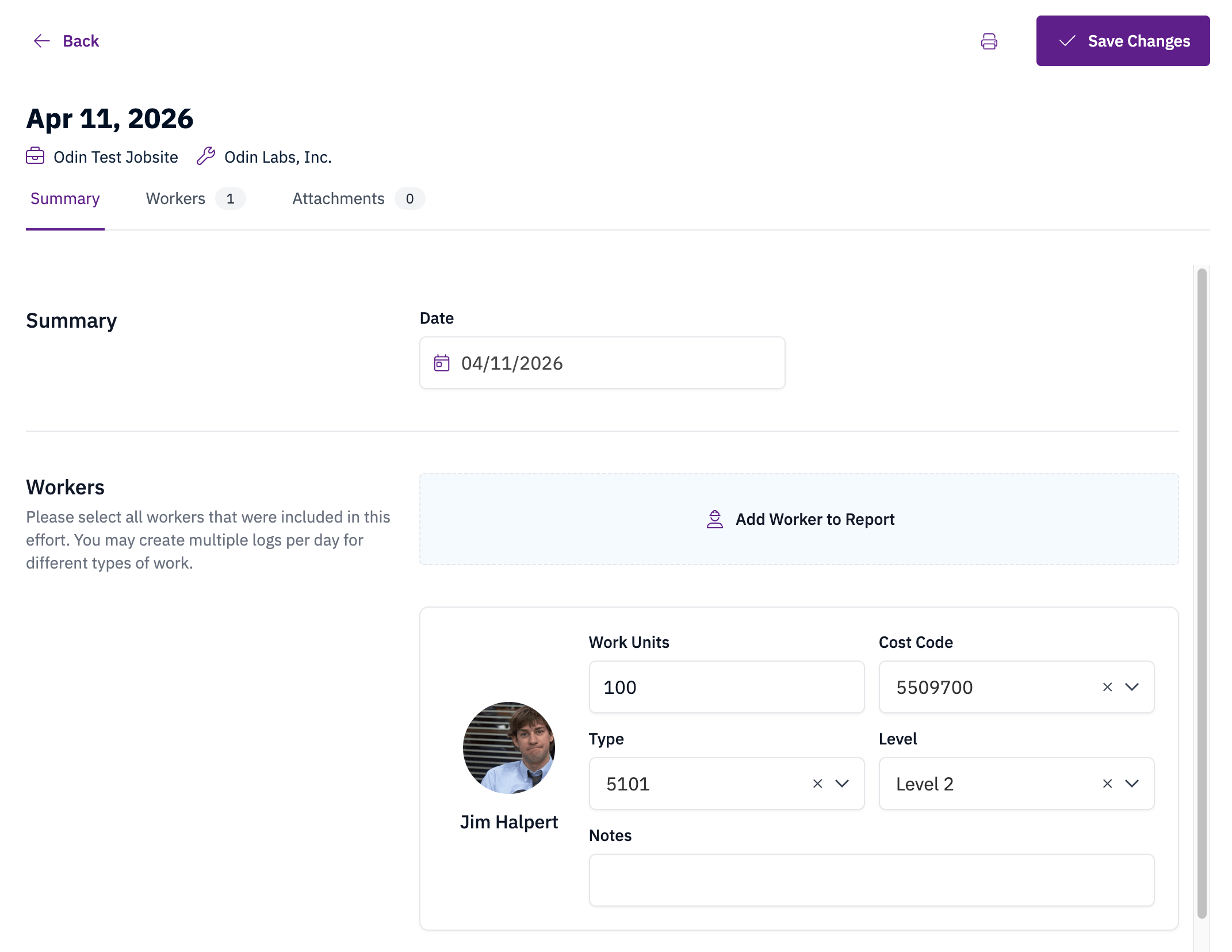This screenshot has height=952, width=1232.
Task: Edit the Work Units field
Action: click(x=726, y=687)
